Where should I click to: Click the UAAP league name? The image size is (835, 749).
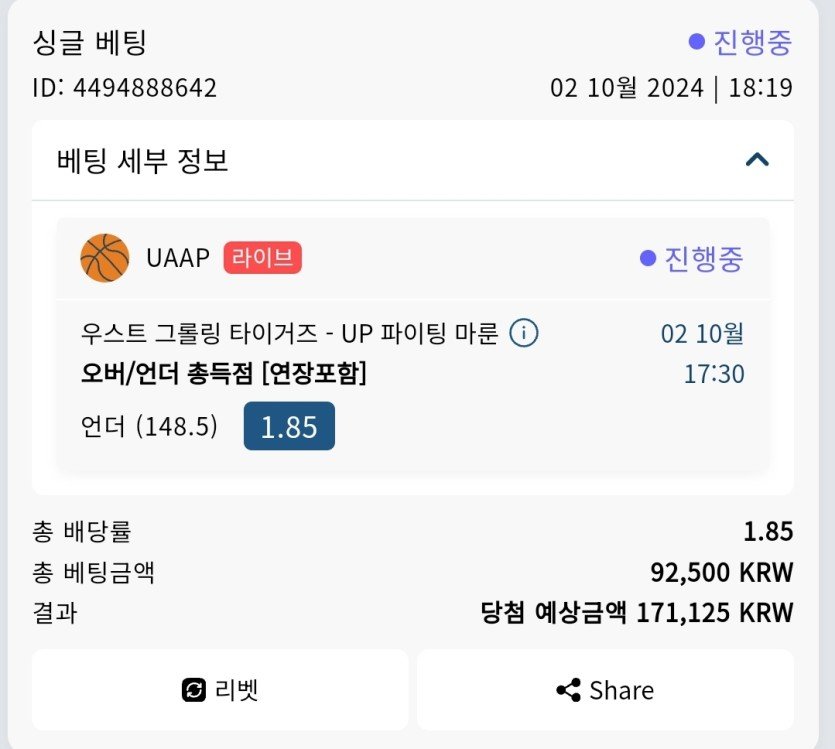coord(177,259)
